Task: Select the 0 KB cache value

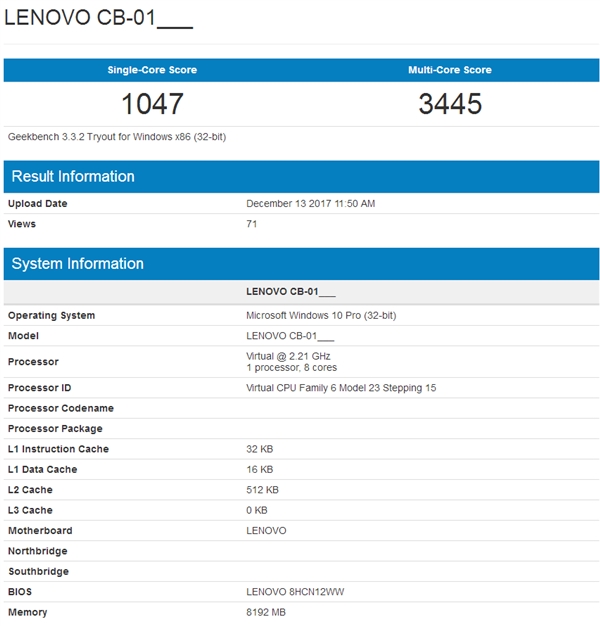Action: tap(257, 510)
